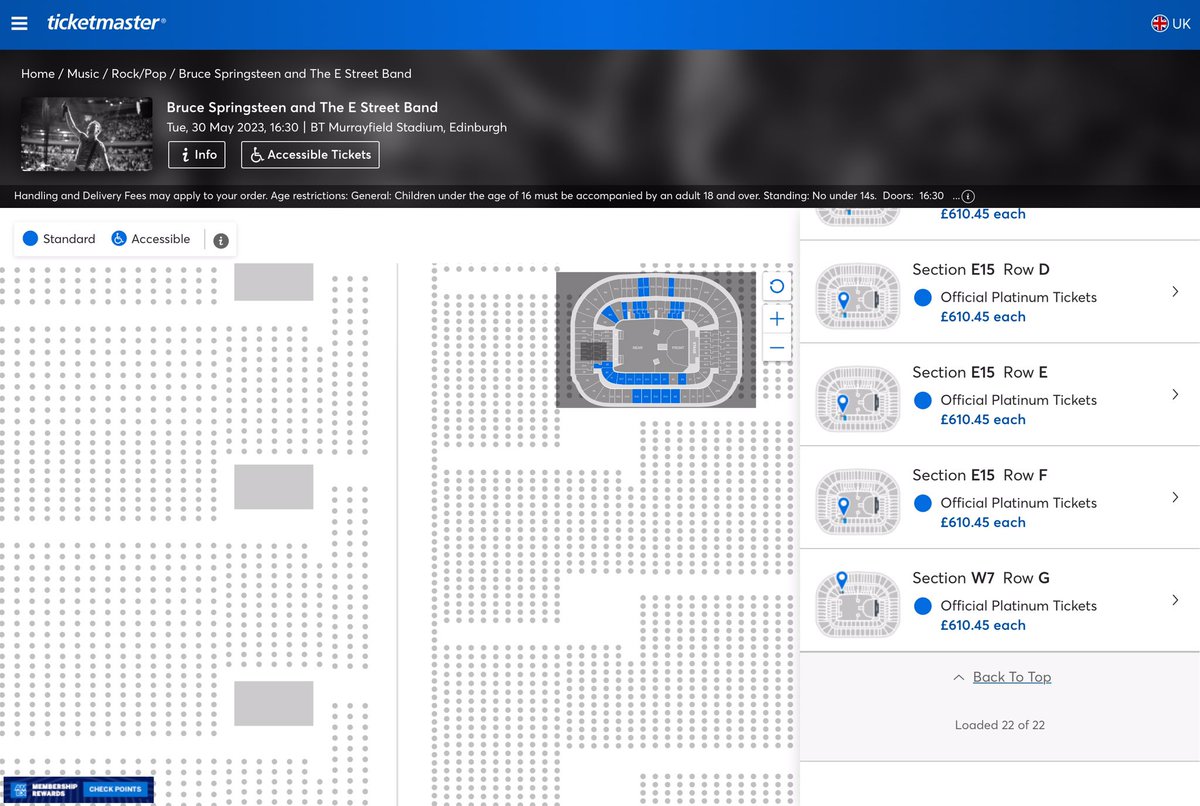Click £610.45 price in Row G listing
Viewport: 1200px width, 806px height.
pyautogui.click(x=983, y=626)
